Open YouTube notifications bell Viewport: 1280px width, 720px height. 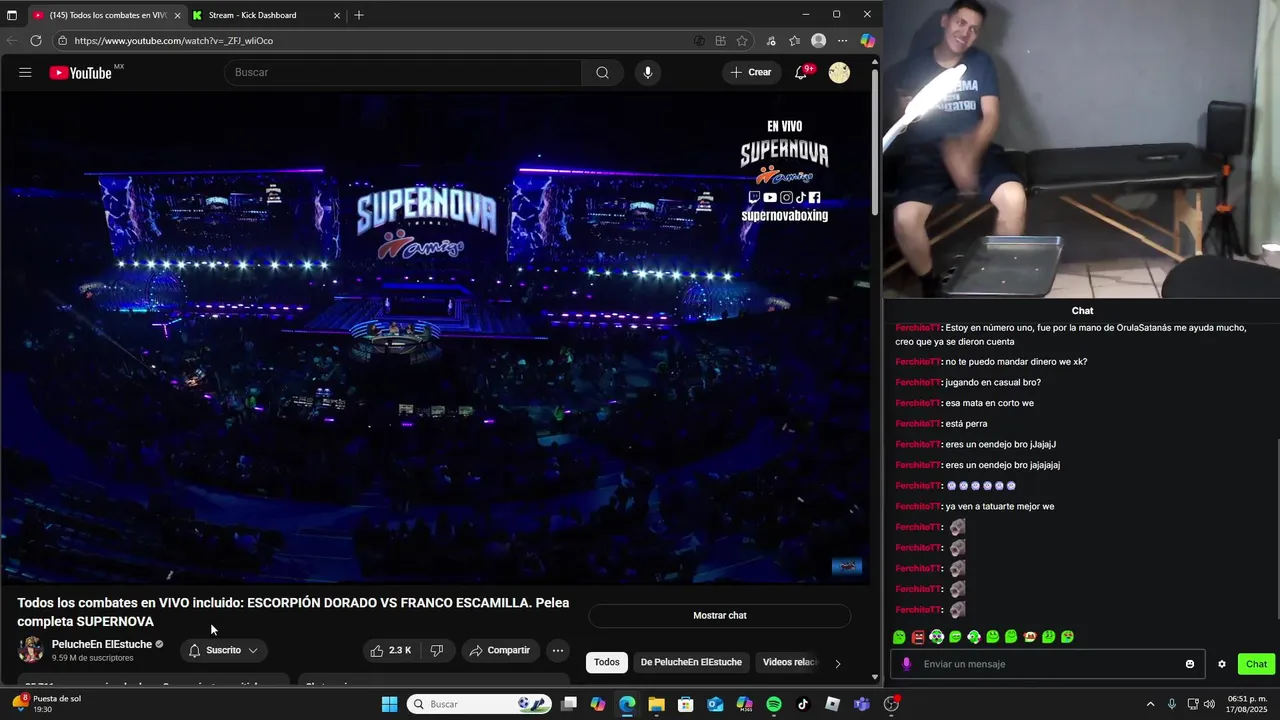[801, 72]
